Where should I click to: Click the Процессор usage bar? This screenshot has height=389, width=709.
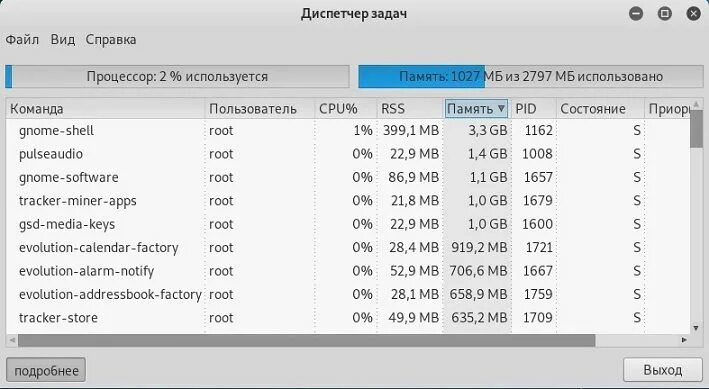(177, 76)
